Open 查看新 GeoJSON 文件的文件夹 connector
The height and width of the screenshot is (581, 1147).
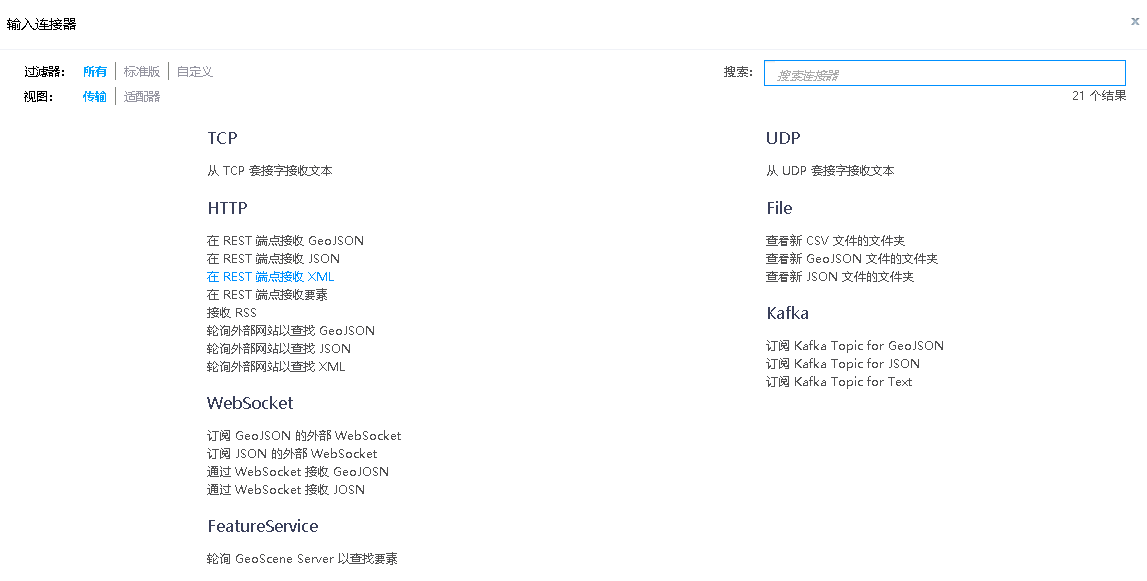tap(851, 259)
